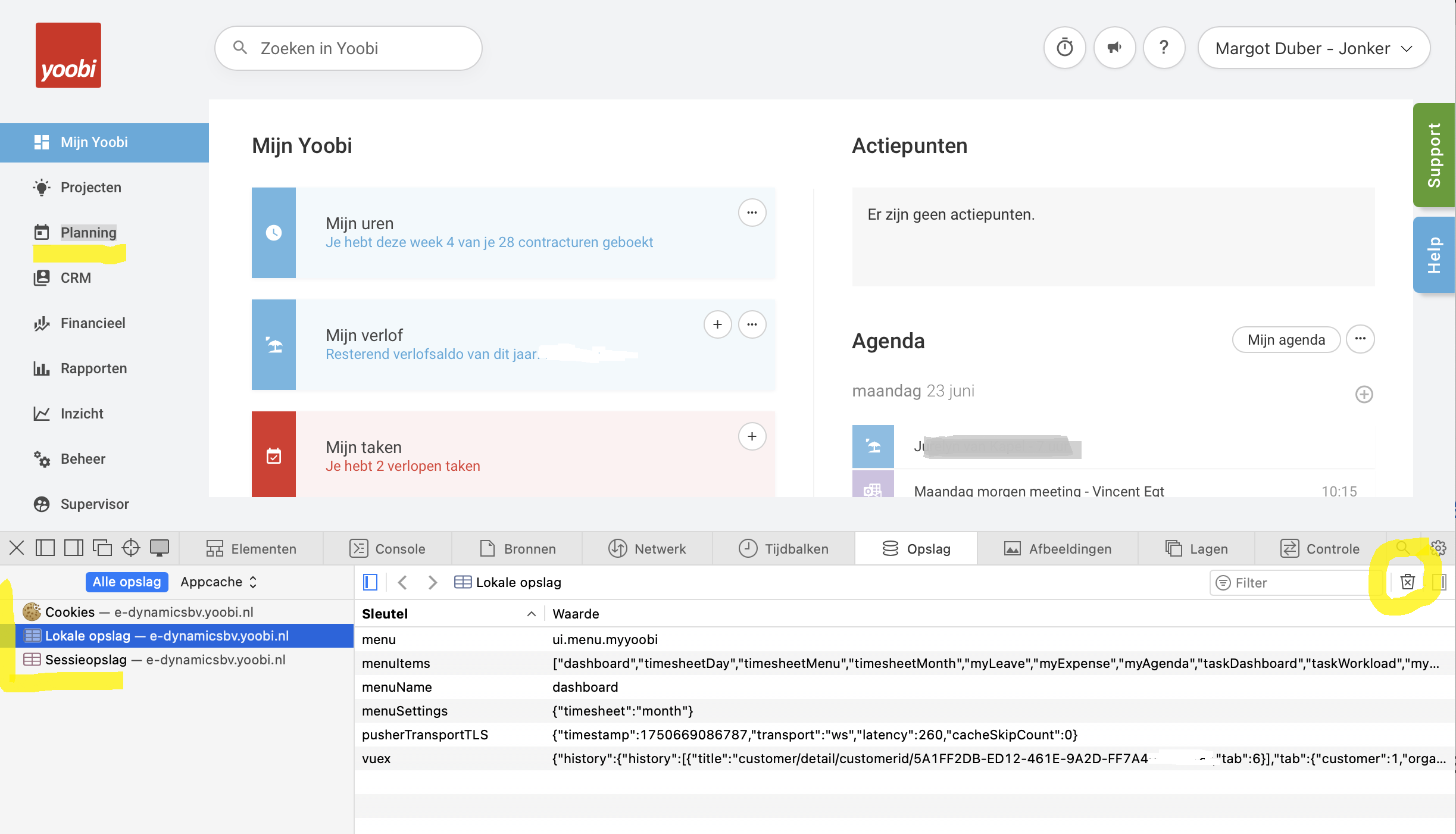Select Sessieopslag — e-dynamicsbv.yoobi.nl
The image size is (1456, 834).
tap(177, 660)
